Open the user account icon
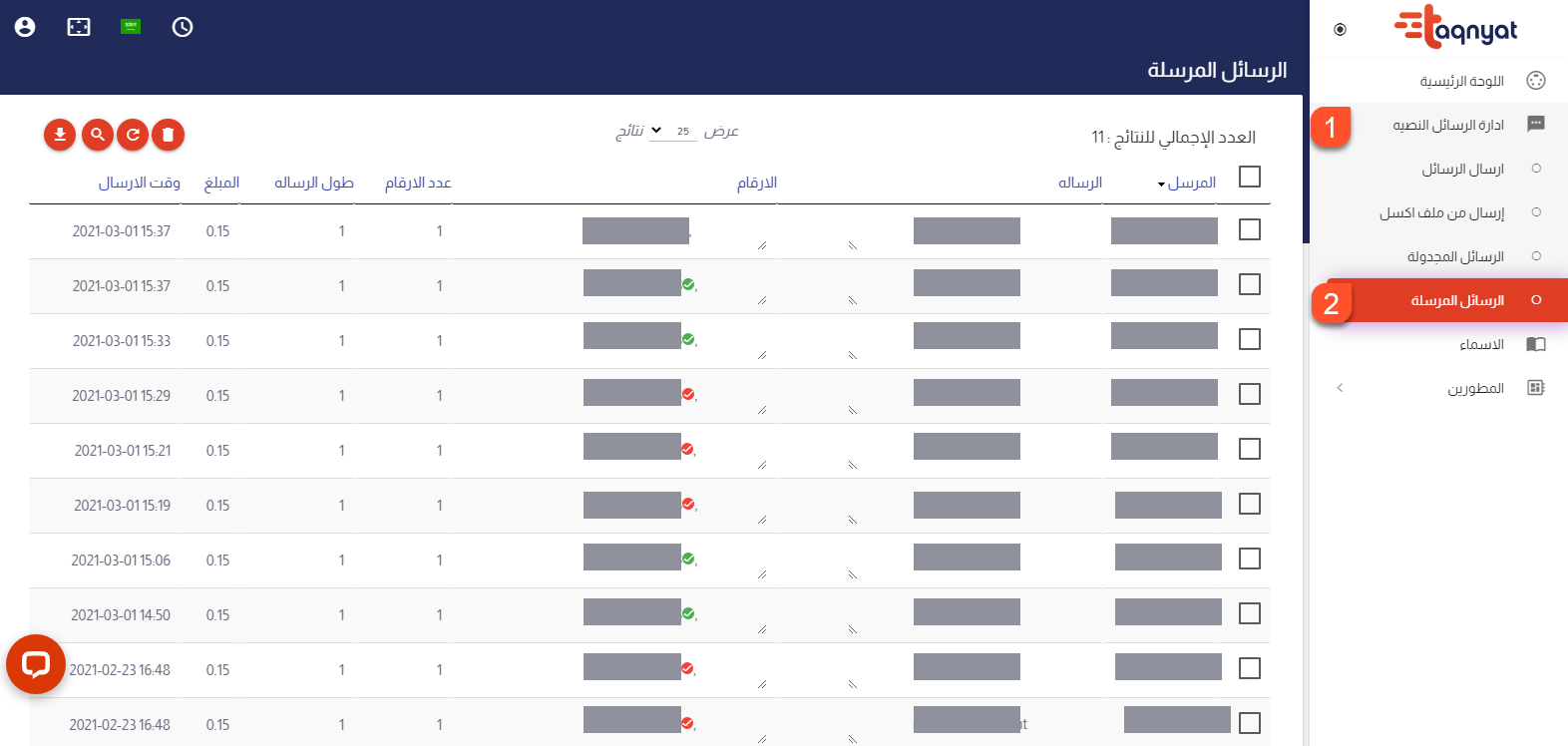1568x746 pixels. click(x=25, y=27)
